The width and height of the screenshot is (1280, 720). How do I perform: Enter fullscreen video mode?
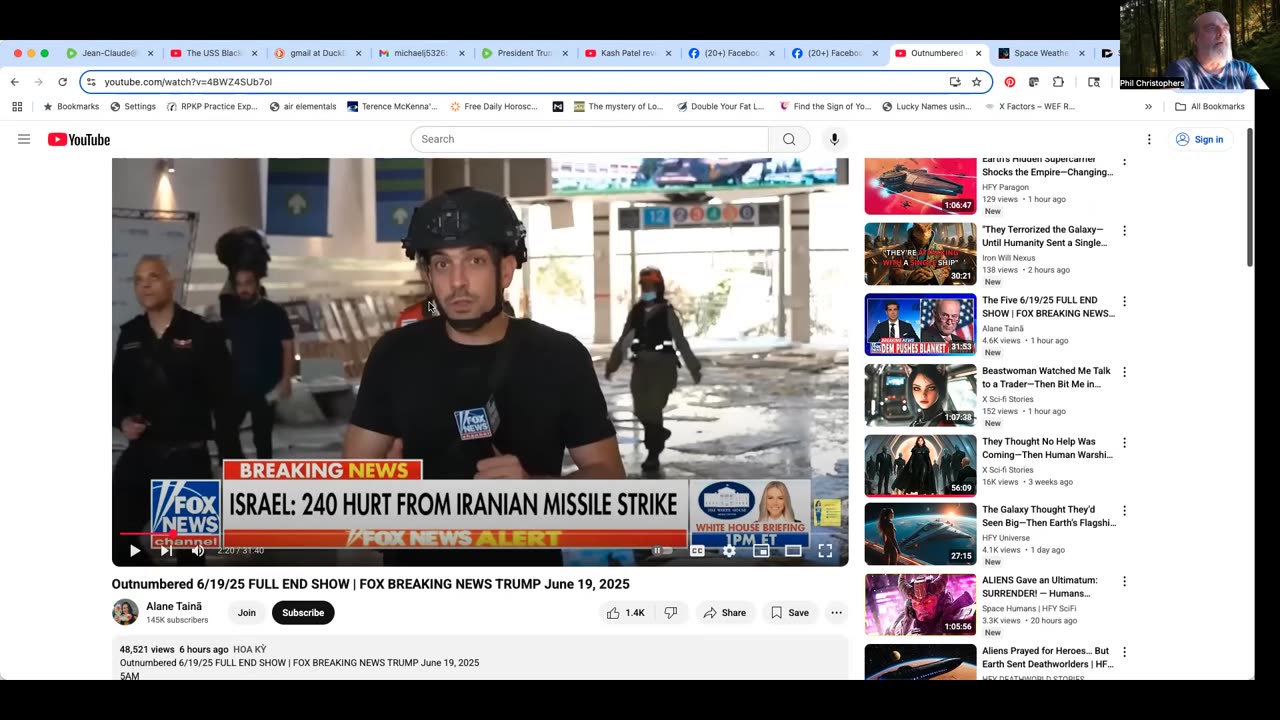[825, 550]
